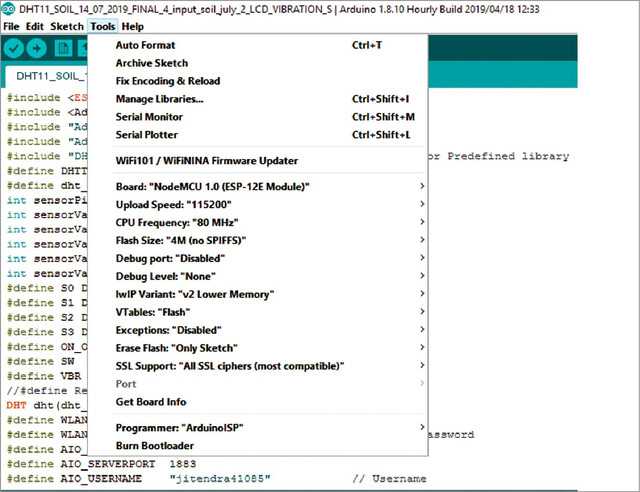Choose Archive Sketch
The height and width of the screenshot is (492, 640).
point(258,63)
